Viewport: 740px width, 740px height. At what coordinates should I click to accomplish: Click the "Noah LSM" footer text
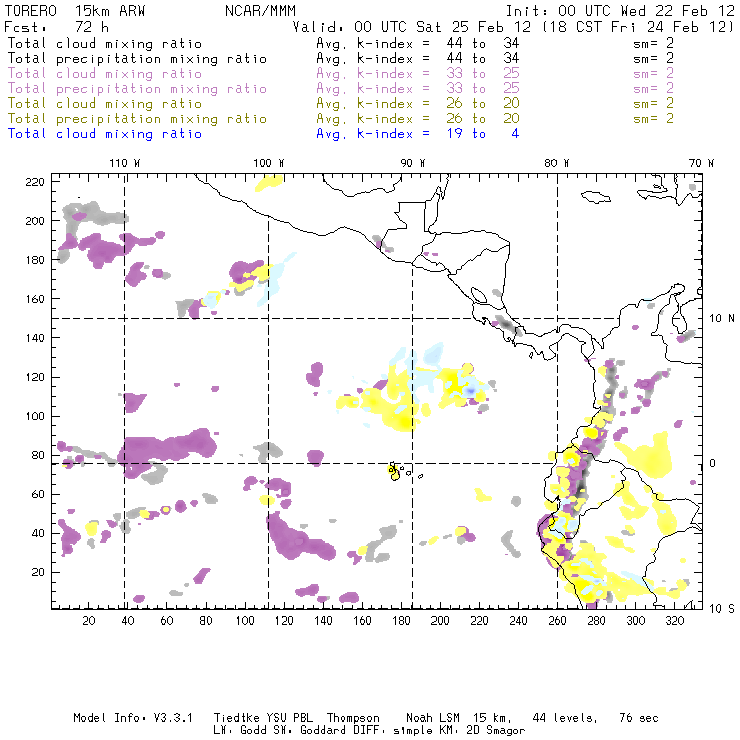[x=433, y=718]
